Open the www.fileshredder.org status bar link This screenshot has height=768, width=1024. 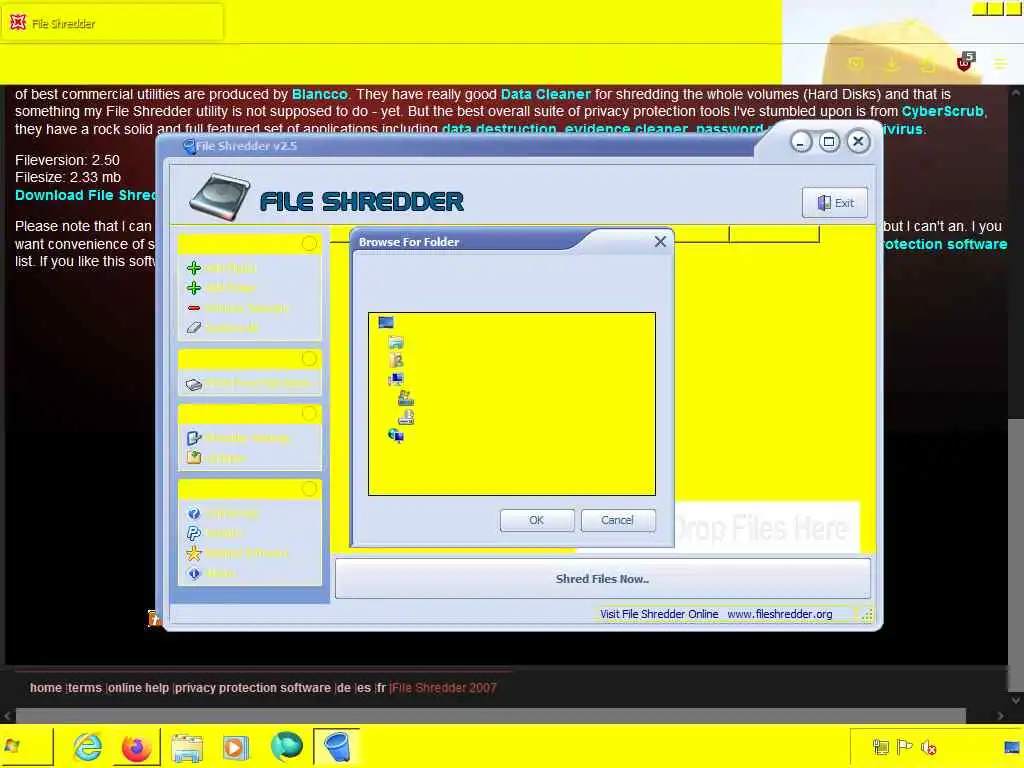point(780,614)
